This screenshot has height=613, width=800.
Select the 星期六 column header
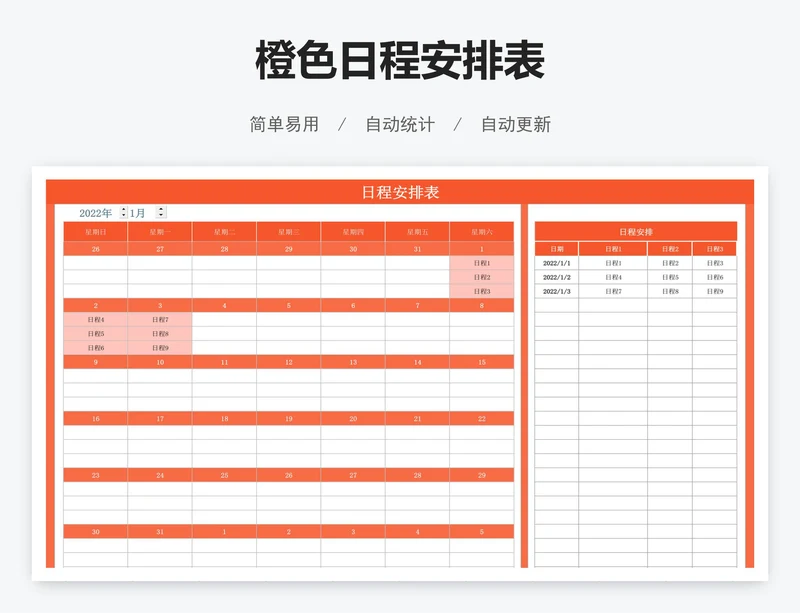(482, 232)
